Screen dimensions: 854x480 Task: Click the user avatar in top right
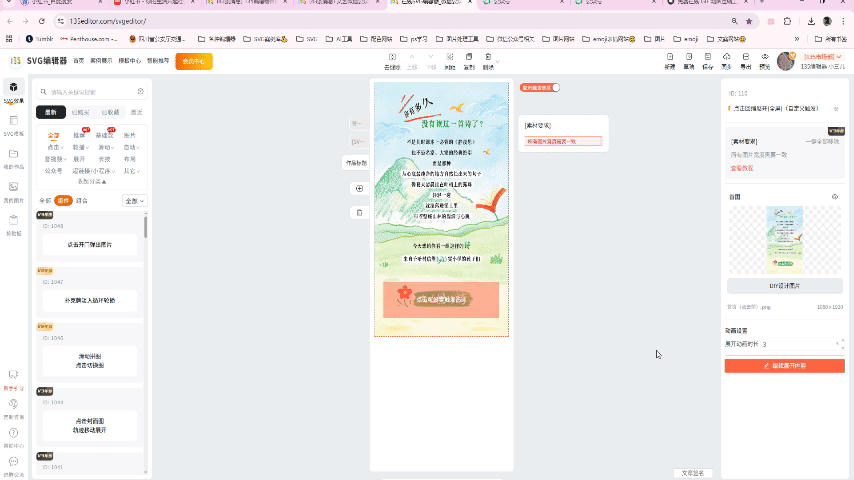785,62
